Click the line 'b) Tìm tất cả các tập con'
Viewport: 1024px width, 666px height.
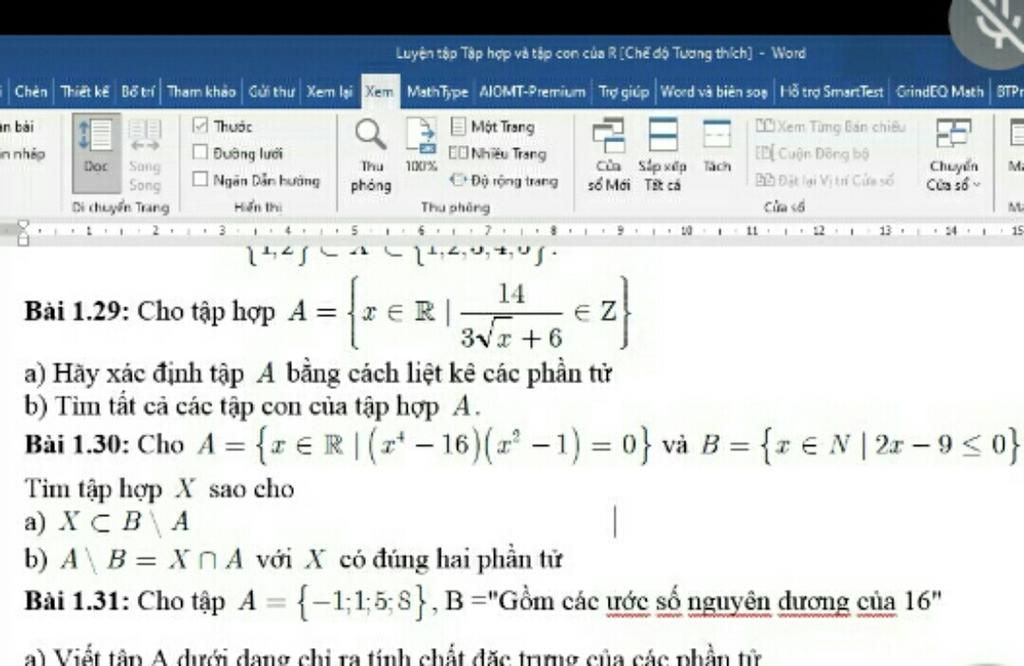[252, 407]
